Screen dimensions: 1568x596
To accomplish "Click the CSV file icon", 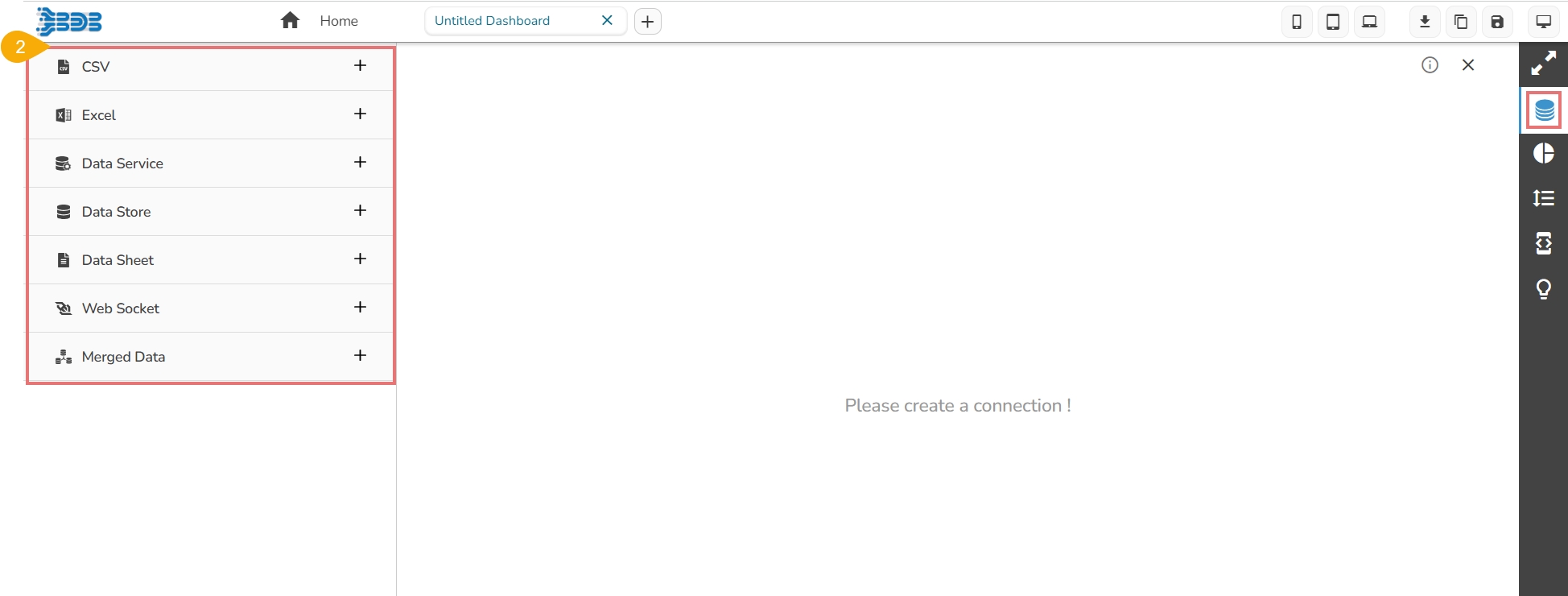I will tap(64, 67).
